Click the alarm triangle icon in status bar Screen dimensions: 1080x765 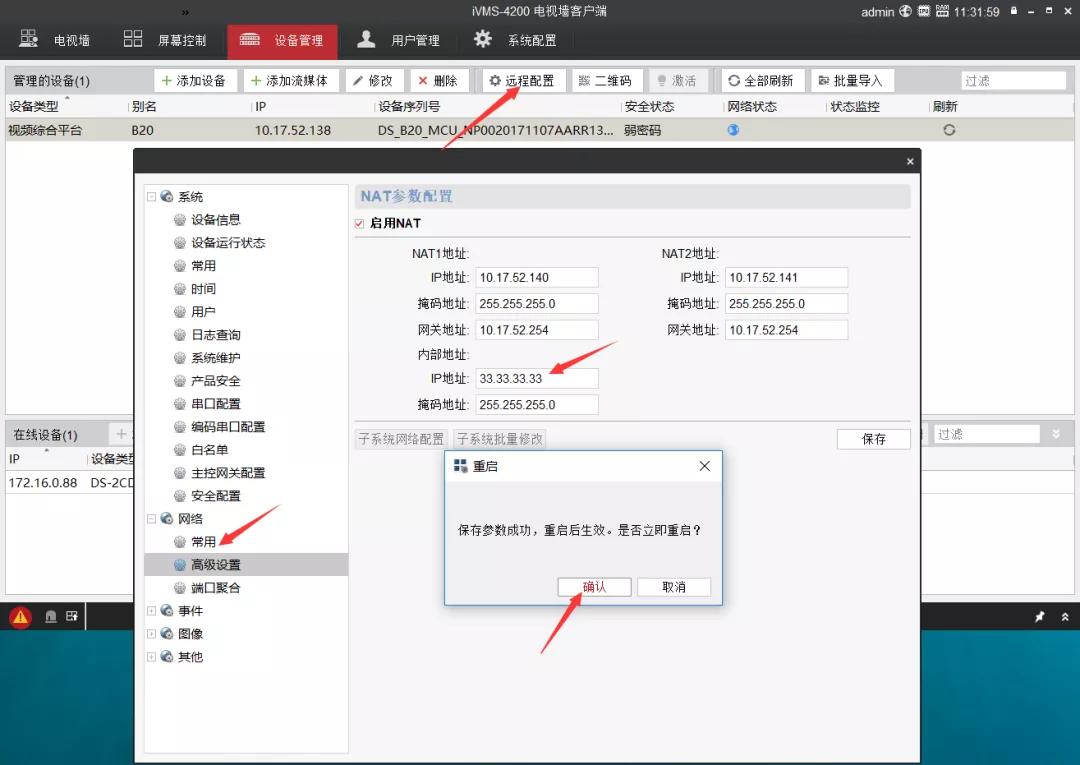[19, 617]
